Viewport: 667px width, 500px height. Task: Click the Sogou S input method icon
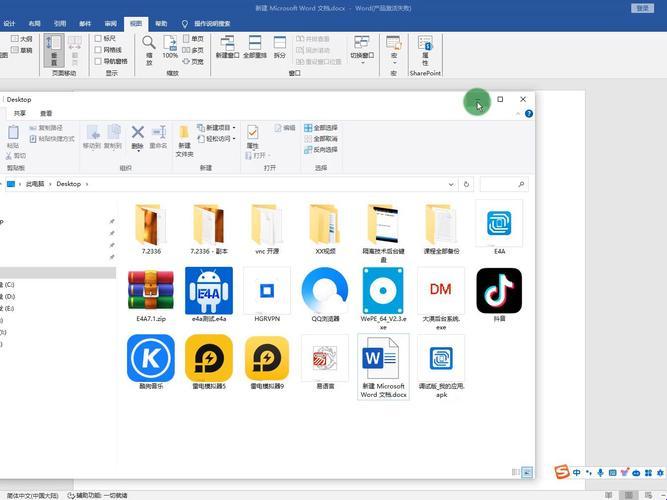click(x=562, y=472)
